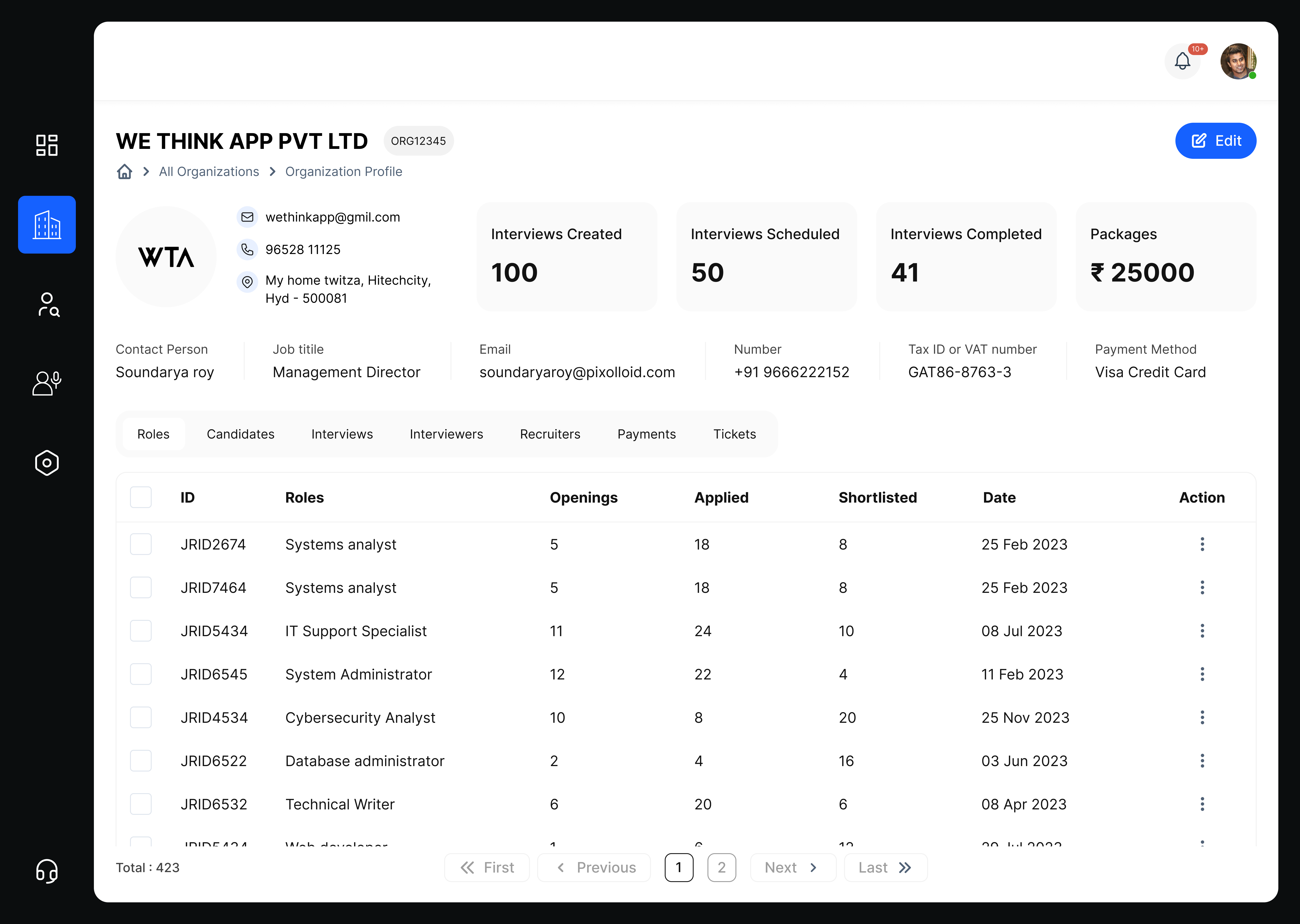Open action menu for IT Support Specialist

click(x=1202, y=631)
